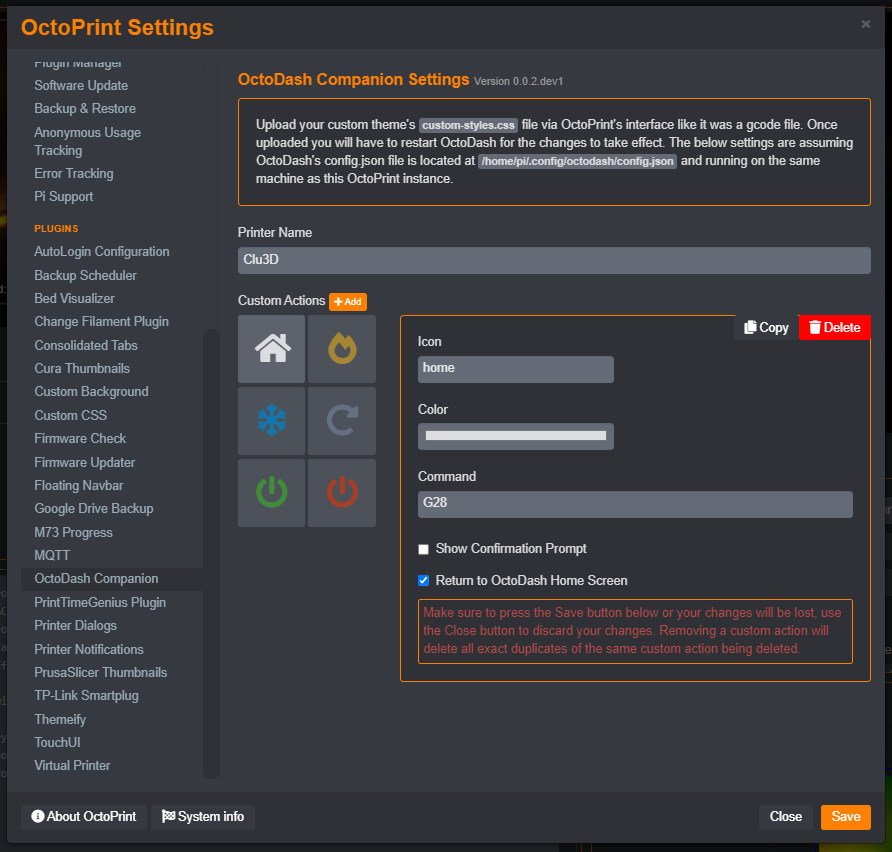Open Bed Visualizer plugin settings
Viewport: 892px width, 852px height.
pyautogui.click(x=74, y=299)
